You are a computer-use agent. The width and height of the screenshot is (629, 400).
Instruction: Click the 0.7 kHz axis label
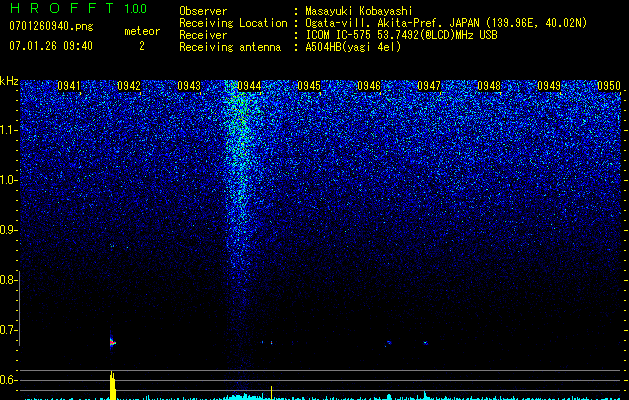coord(7,330)
